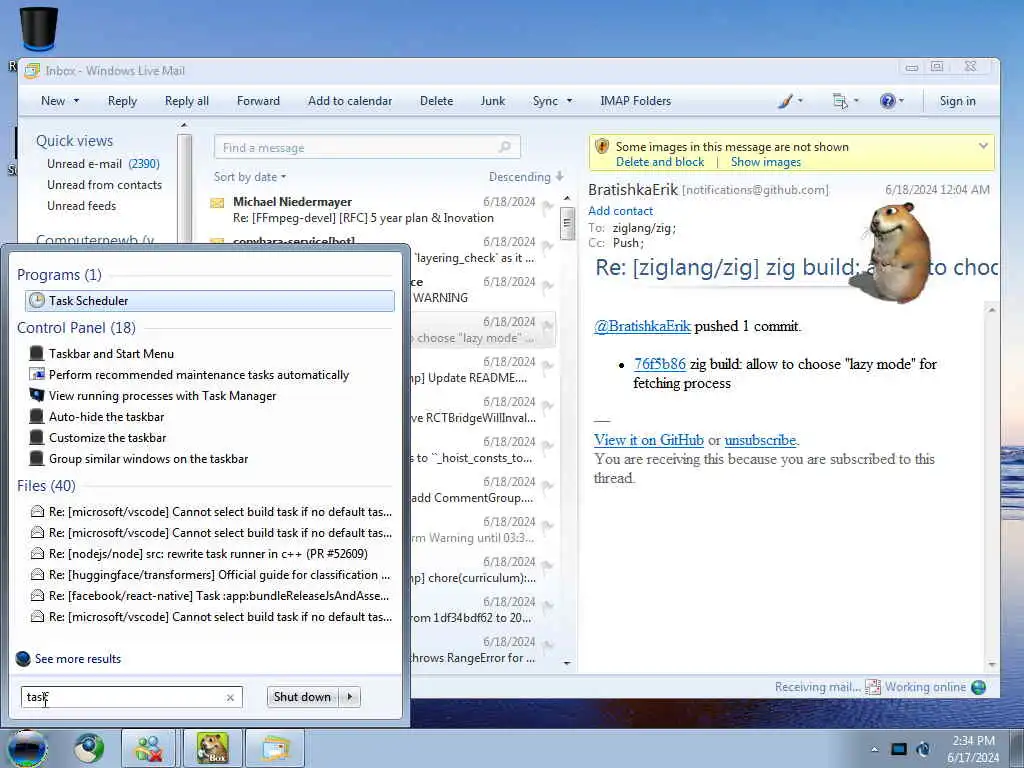Click the Shut down button
This screenshot has width=1024, height=768.
(302, 697)
